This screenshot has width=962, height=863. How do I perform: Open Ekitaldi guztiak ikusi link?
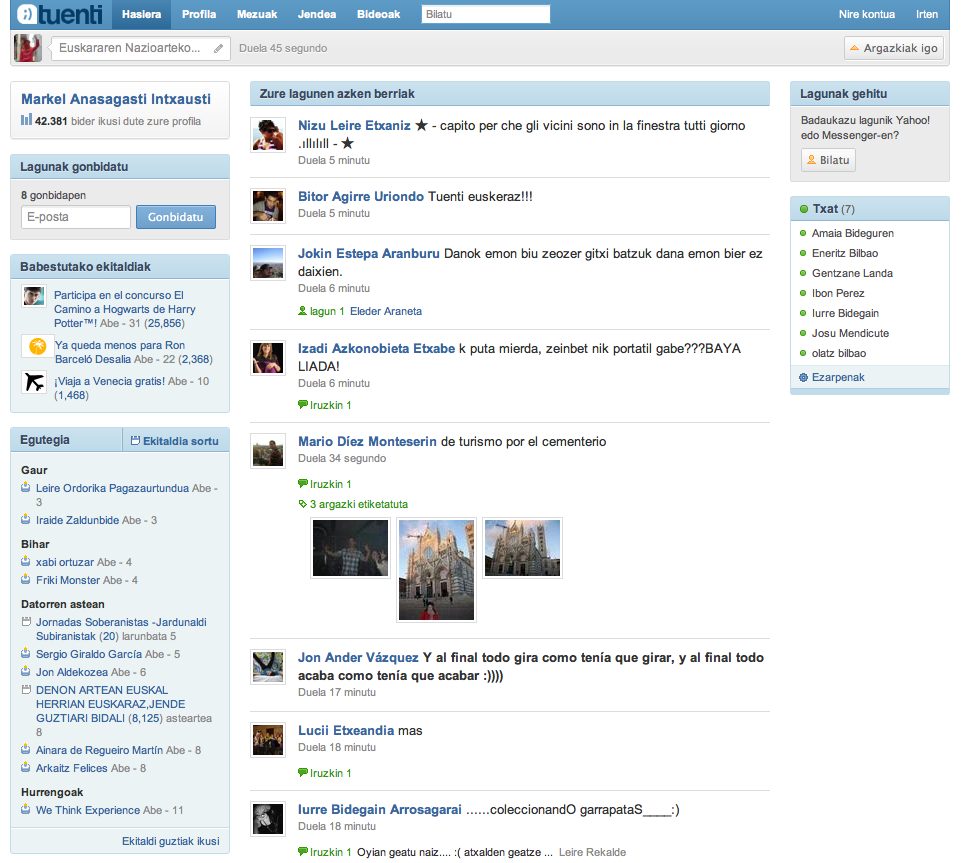[171, 841]
